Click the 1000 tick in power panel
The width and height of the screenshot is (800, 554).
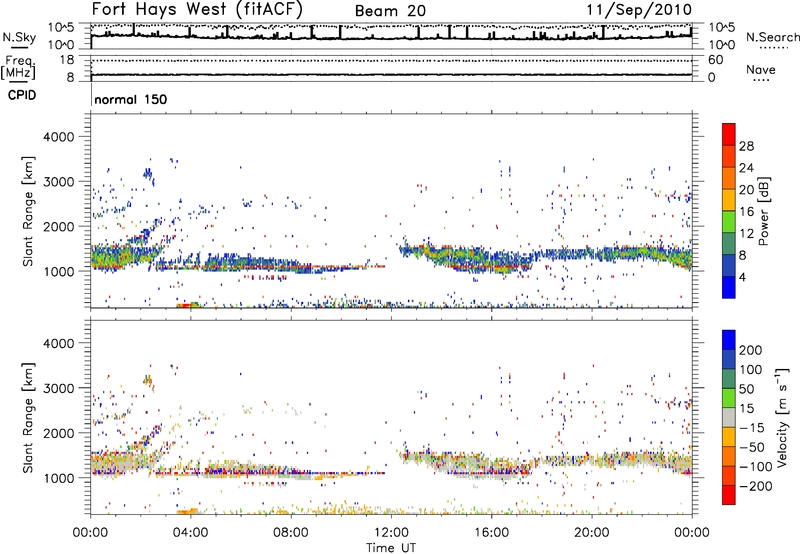click(x=59, y=271)
